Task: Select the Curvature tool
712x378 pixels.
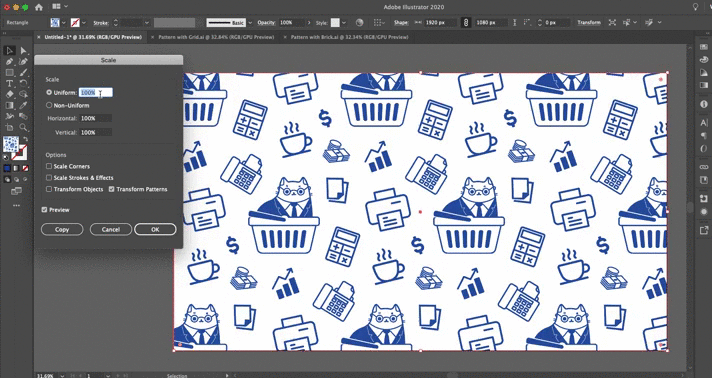Action: coord(24,61)
